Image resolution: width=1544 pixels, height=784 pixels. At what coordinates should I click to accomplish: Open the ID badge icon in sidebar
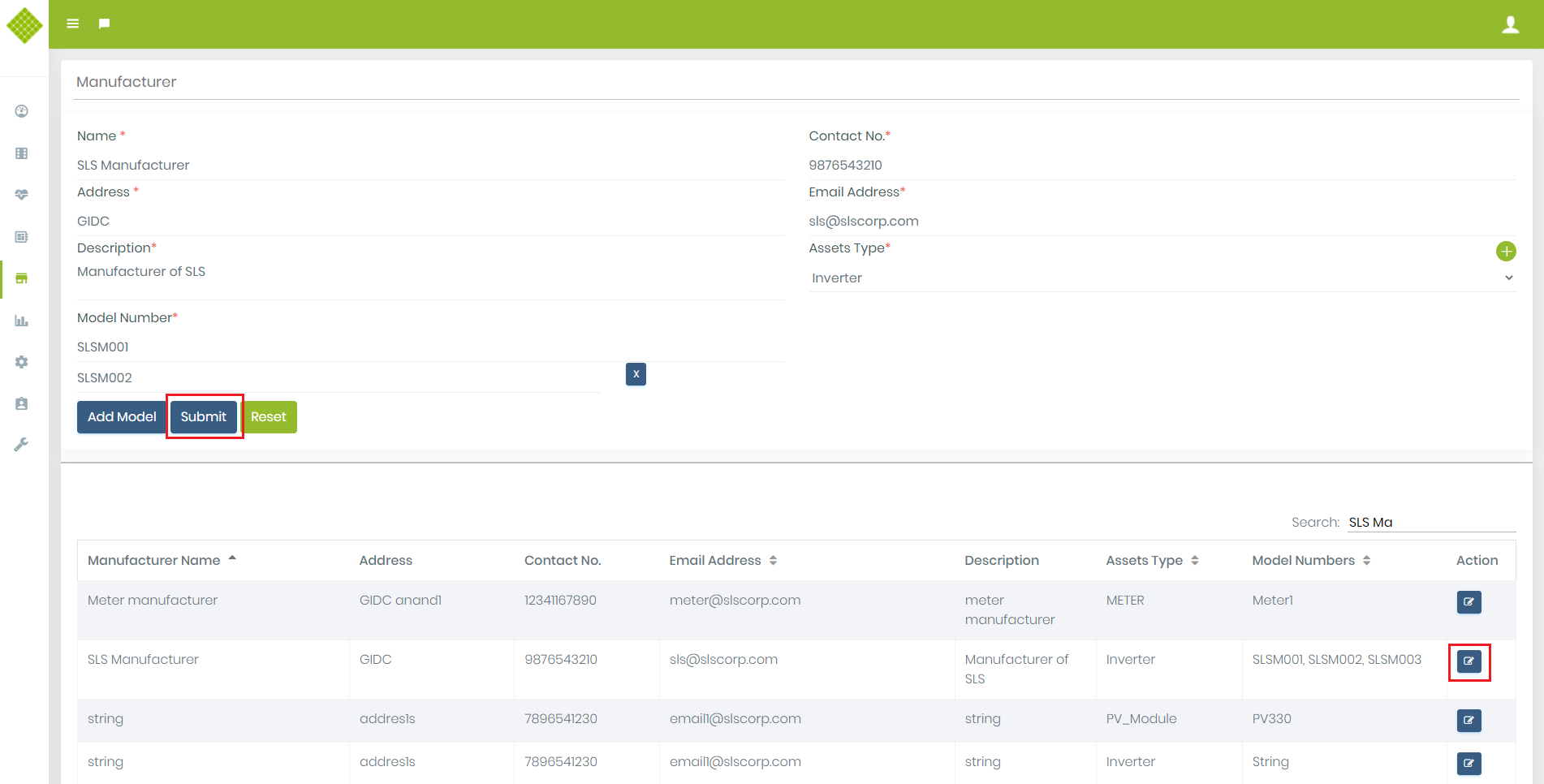(x=21, y=403)
